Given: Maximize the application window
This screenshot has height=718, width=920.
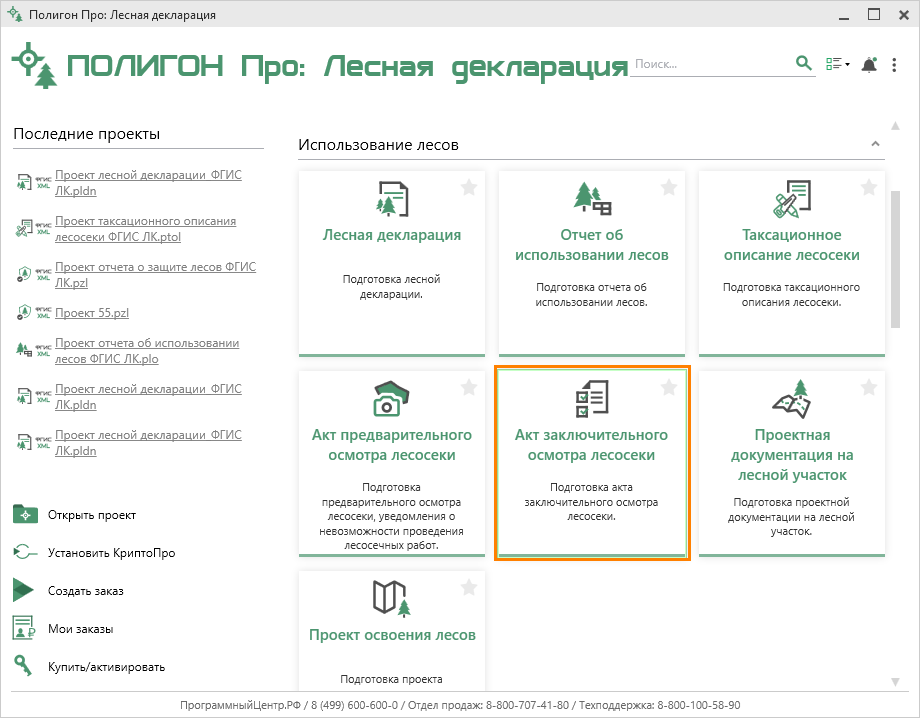Looking at the screenshot, I should point(874,15).
